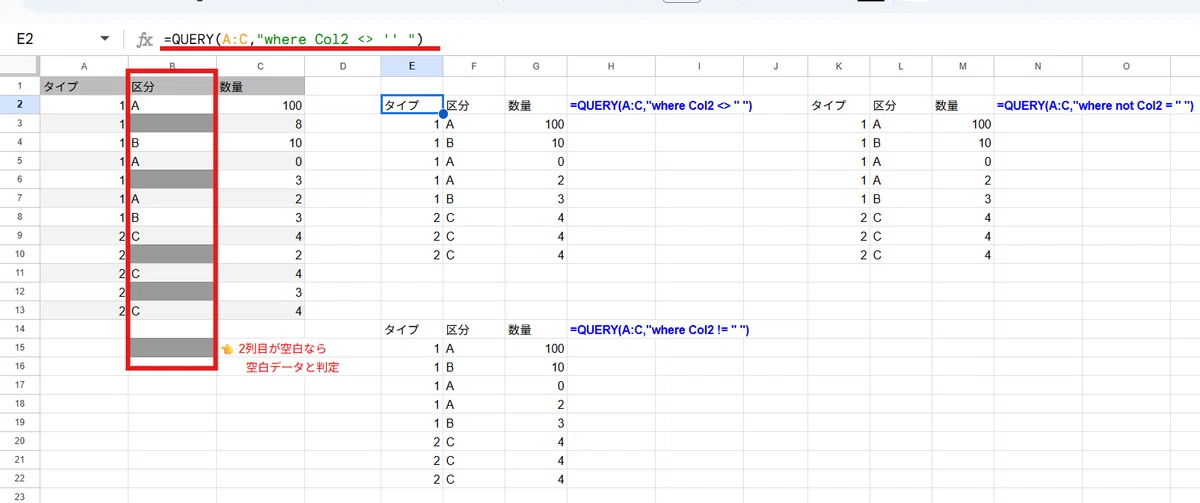
Task: Click cell F16 containing B
Action: [474, 366]
